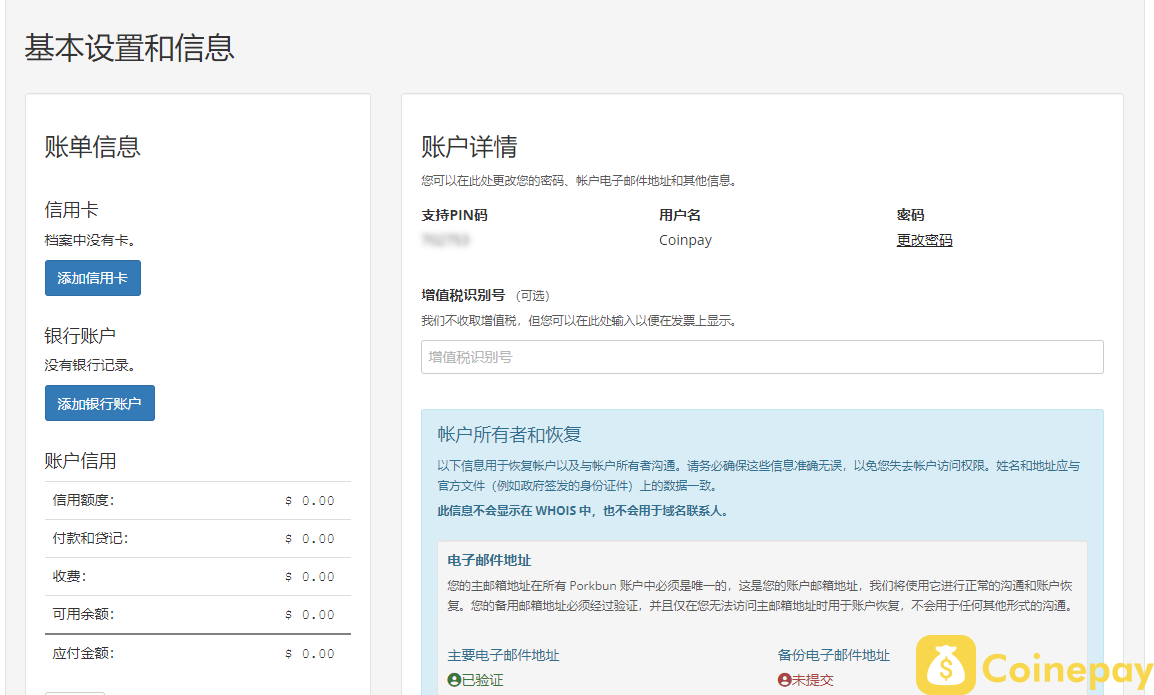This screenshot has width=1154, height=695.
Task: Click the red 未提交 user icon
Action: pyautogui.click(x=785, y=680)
